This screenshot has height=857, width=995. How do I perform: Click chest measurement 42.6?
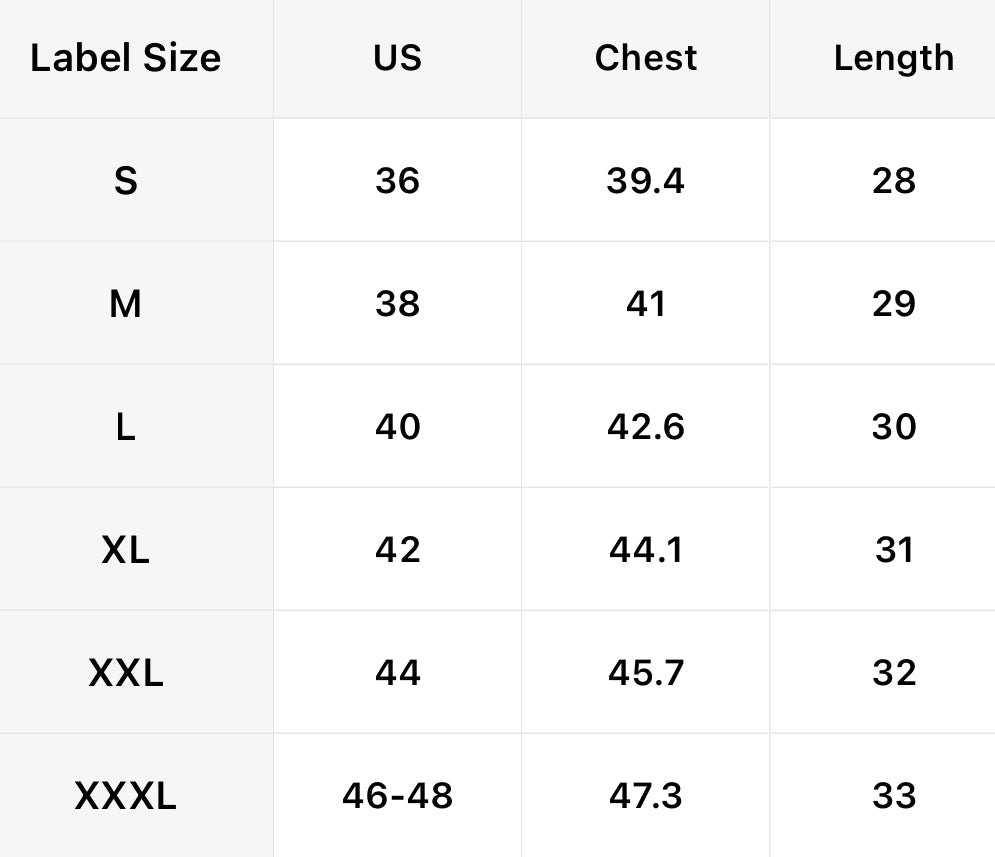[645, 427]
